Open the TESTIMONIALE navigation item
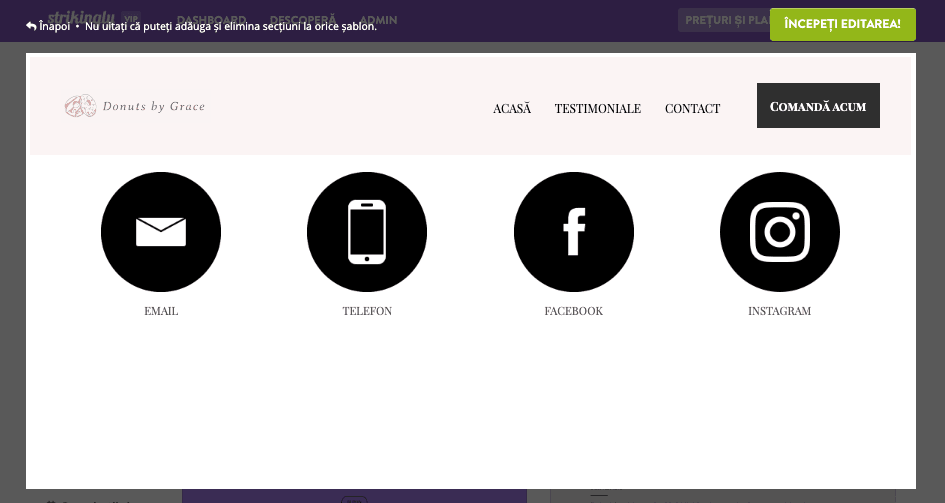Screen dimensions: 945x503 [x=597, y=108]
